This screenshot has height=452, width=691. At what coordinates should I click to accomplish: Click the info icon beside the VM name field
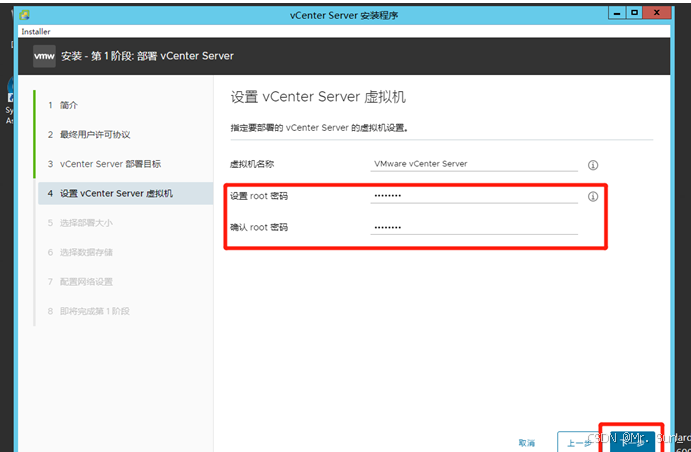pyautogui.click(x=593, y=165)
